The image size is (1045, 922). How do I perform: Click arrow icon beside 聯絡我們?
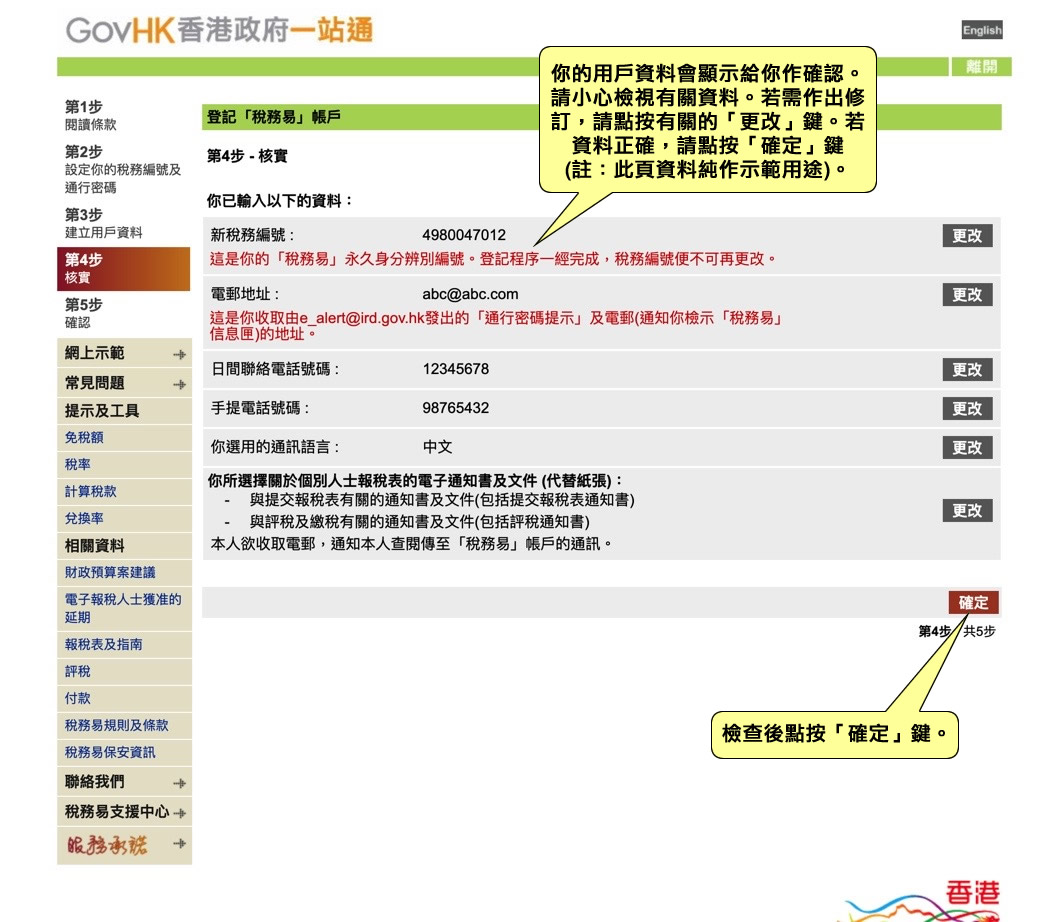click(179, 783)
